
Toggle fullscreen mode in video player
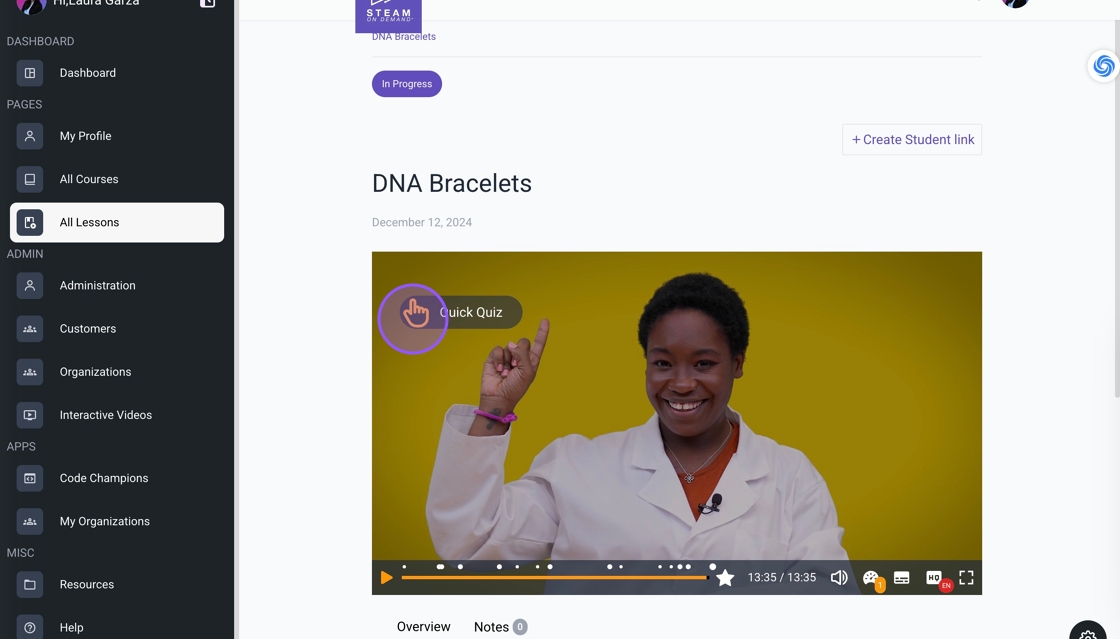(966, 578)
